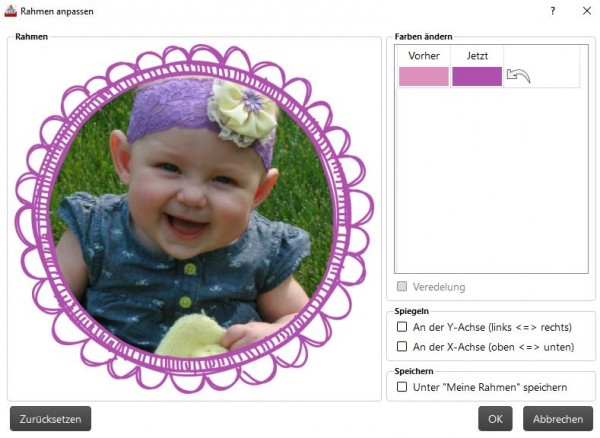Viewport: 600px width, 438px height.
Task: Click the purple scalloped frame border
Action: pos(194,52)
